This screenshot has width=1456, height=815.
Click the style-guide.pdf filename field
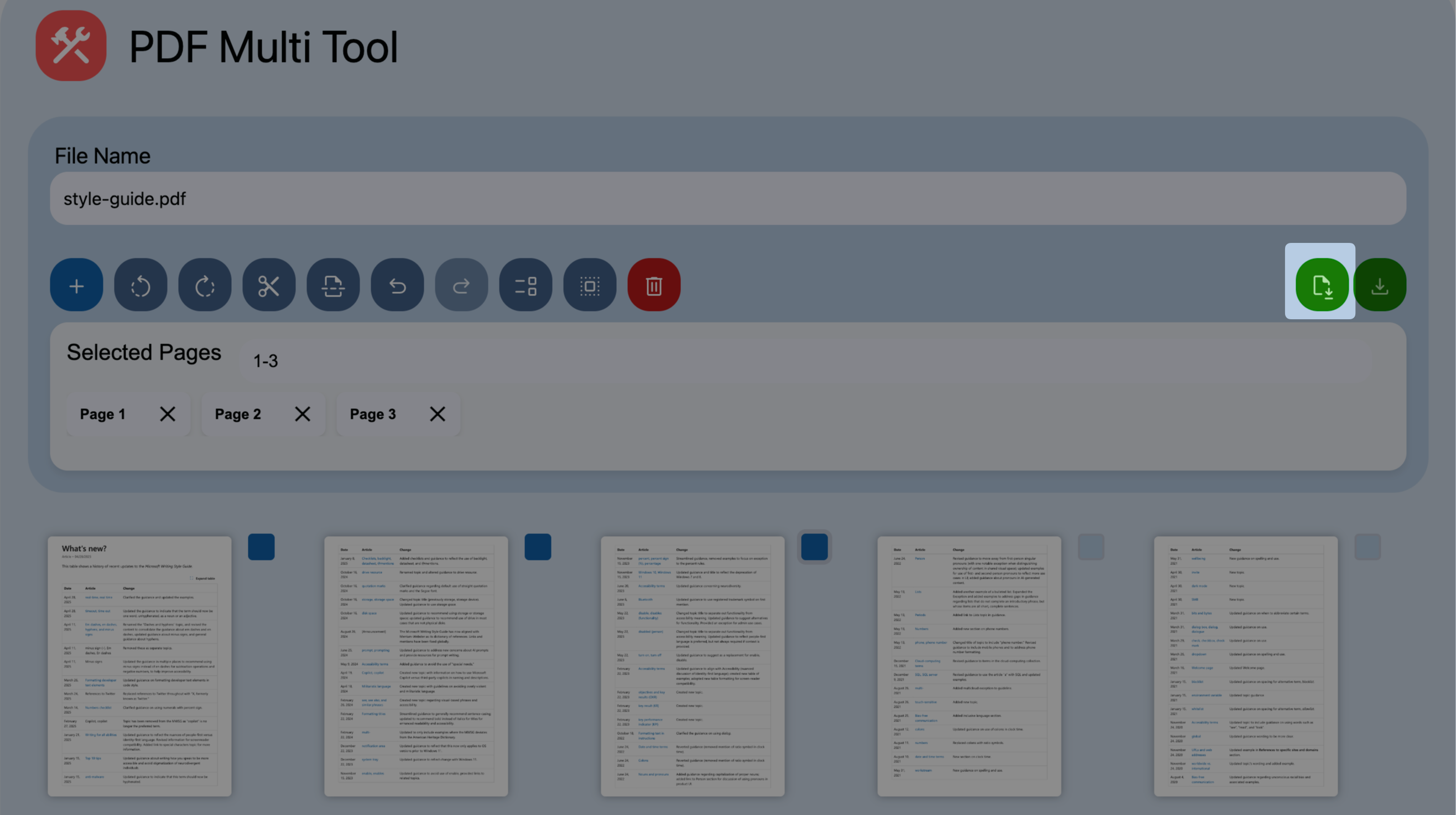pyautogui.click(x=728, y=199)
